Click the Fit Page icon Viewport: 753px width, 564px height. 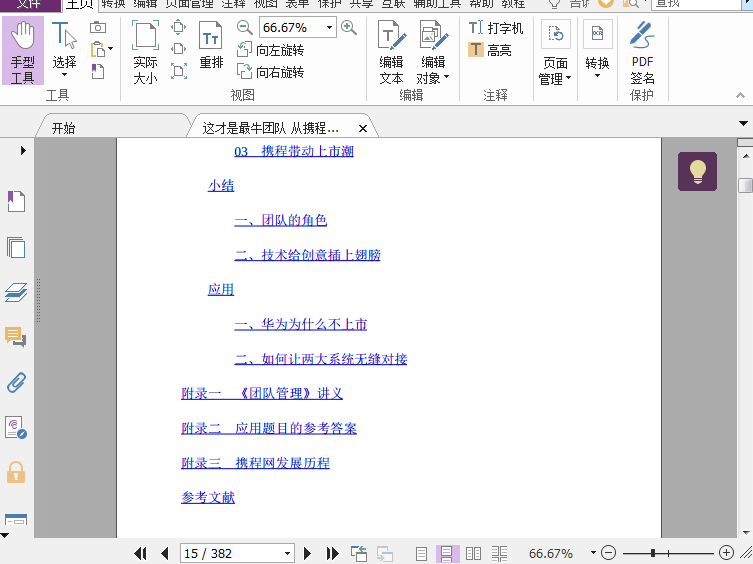(179, 27)
